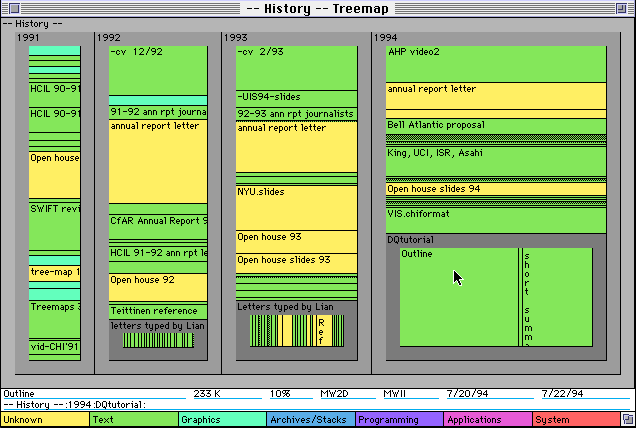Select Bell Atlantic proposal in 1994
The image size is (636, 428).
[x=496, y=127]
